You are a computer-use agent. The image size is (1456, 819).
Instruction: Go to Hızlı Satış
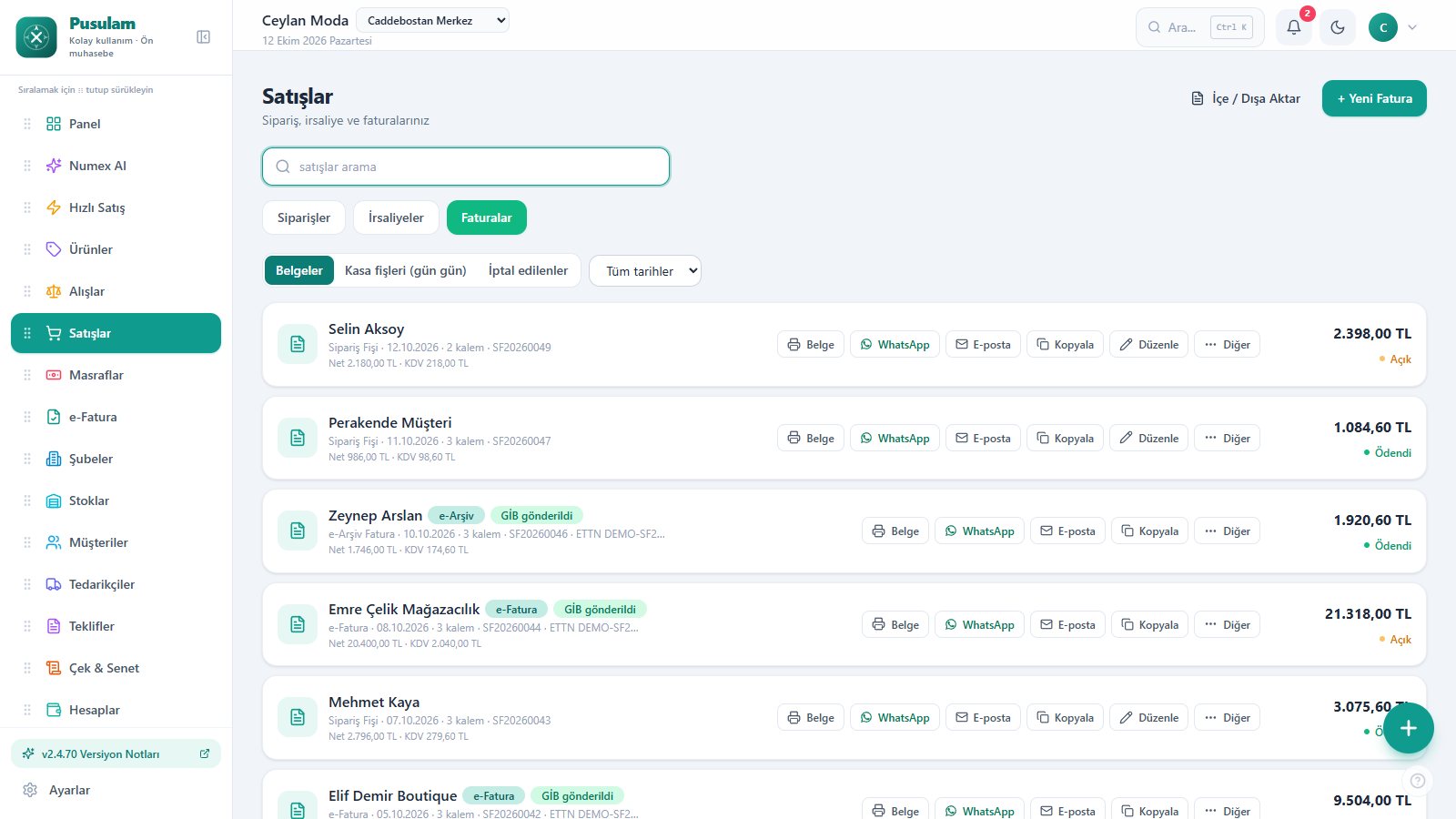tap(116, 207)
